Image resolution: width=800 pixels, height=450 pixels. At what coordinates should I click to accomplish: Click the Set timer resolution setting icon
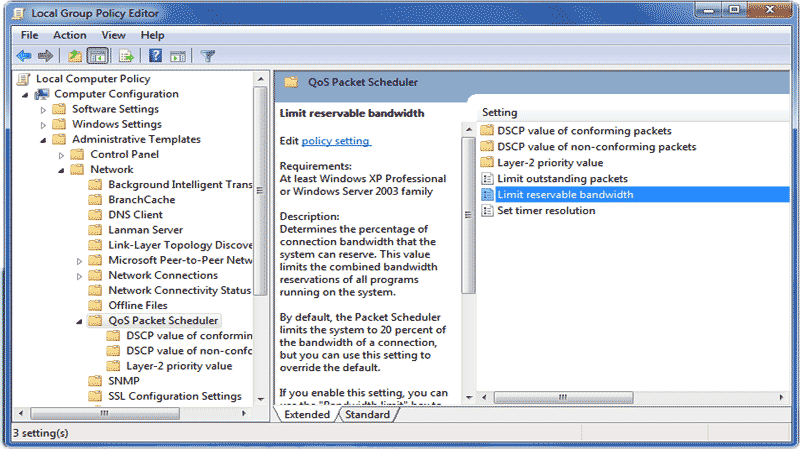(x=487, y=211)
